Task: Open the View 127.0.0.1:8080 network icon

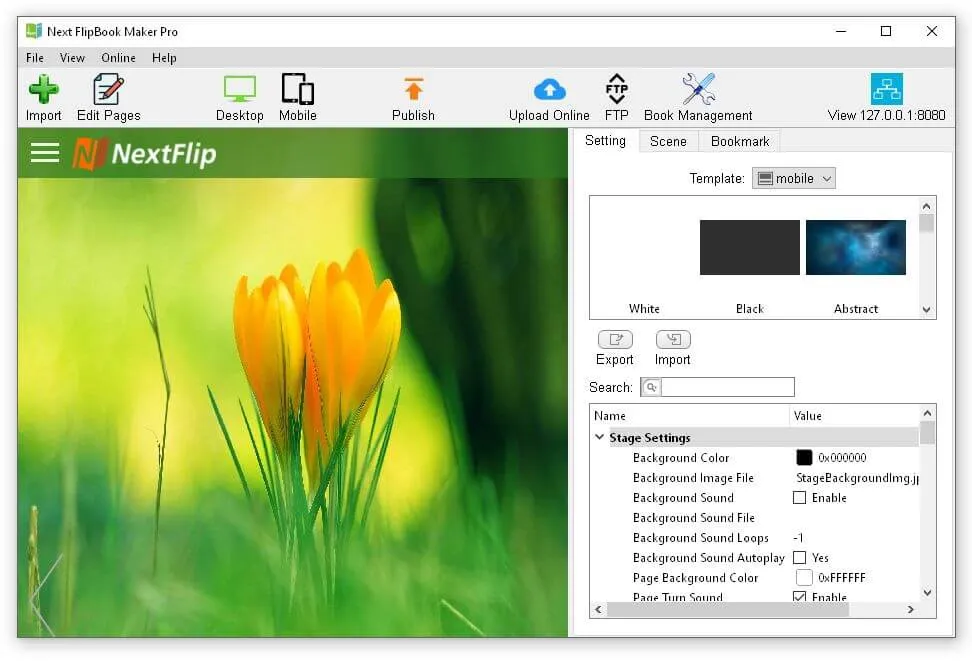Action: point(886,89)
